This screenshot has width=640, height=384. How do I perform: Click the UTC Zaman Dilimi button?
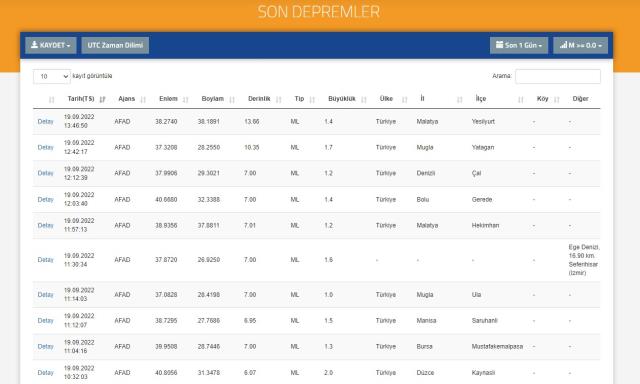coord(115,45)
